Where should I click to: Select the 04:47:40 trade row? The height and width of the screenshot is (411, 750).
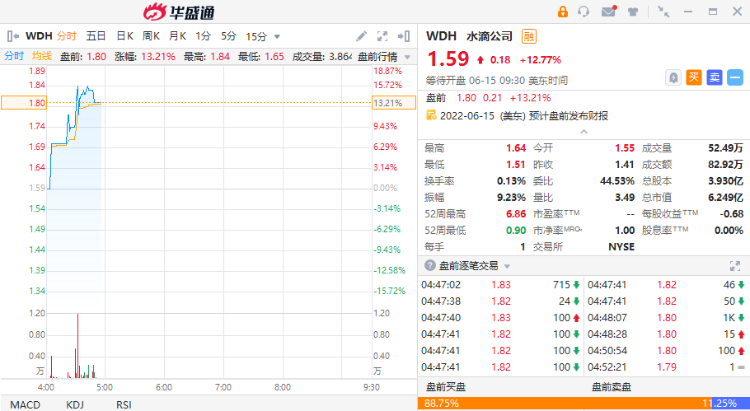[500, 318]
